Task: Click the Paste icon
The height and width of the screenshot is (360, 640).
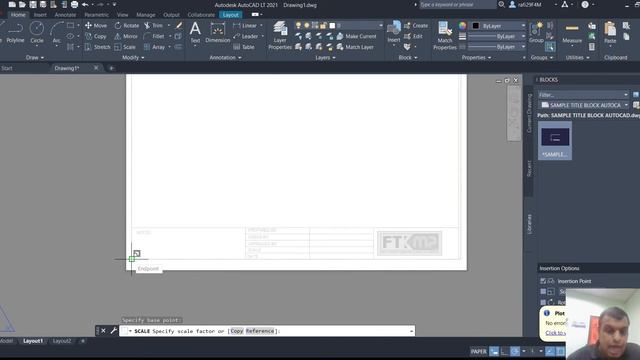Action: 610,29
